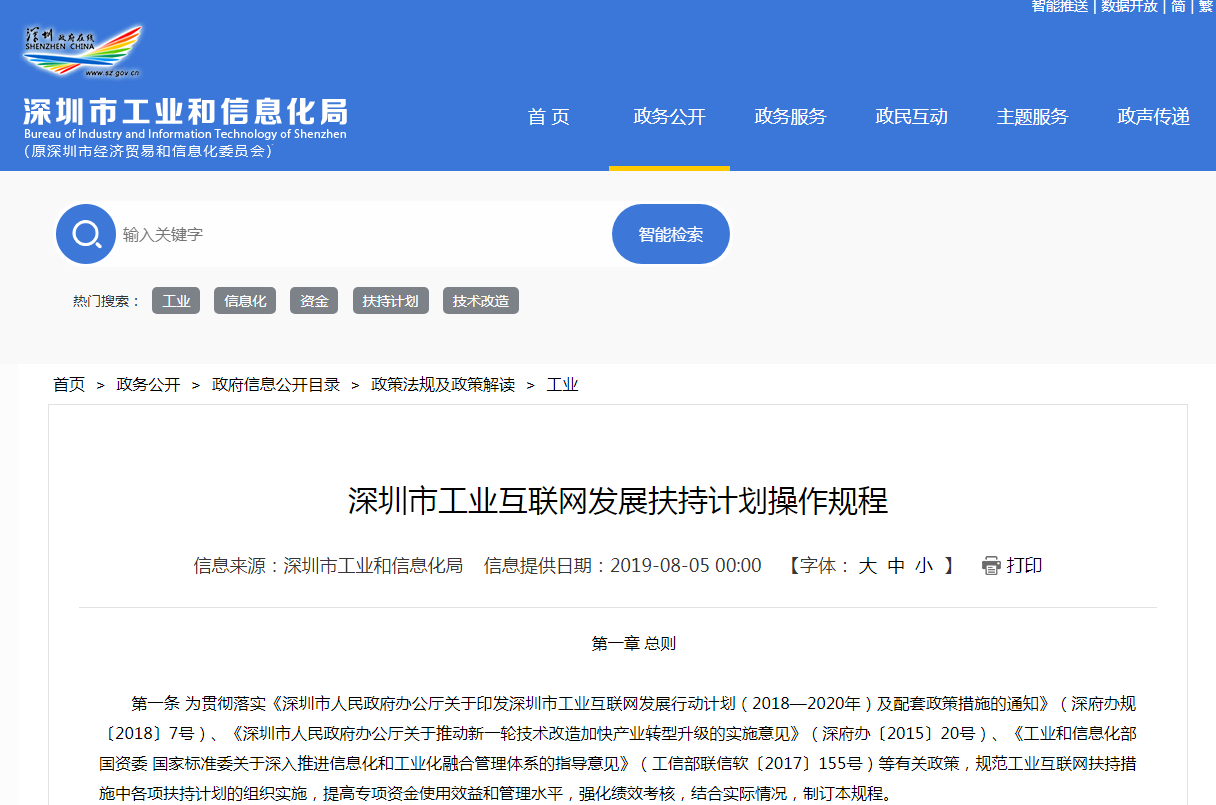Click the 资金 hot search tag
This screenshot has height=805, width=1216.
314,301
